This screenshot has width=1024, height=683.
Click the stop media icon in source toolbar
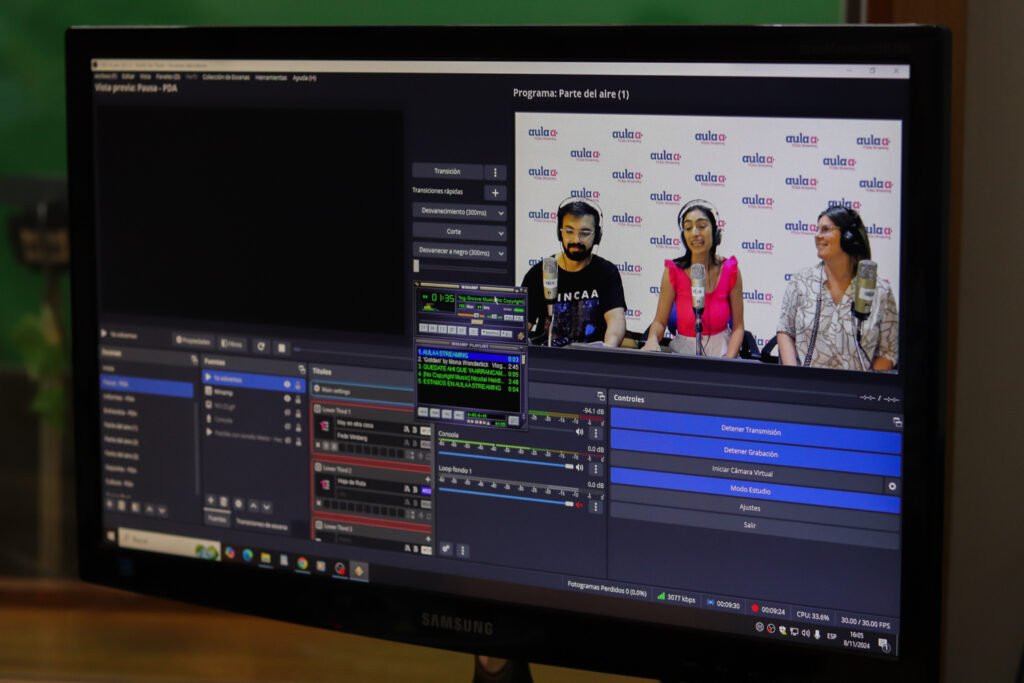(281, 347)
